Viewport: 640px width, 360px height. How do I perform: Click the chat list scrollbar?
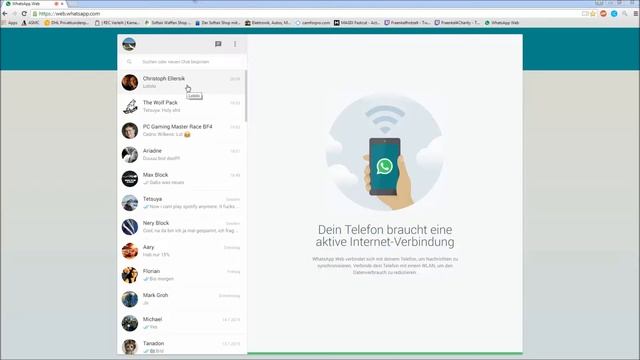coord(246,96)
